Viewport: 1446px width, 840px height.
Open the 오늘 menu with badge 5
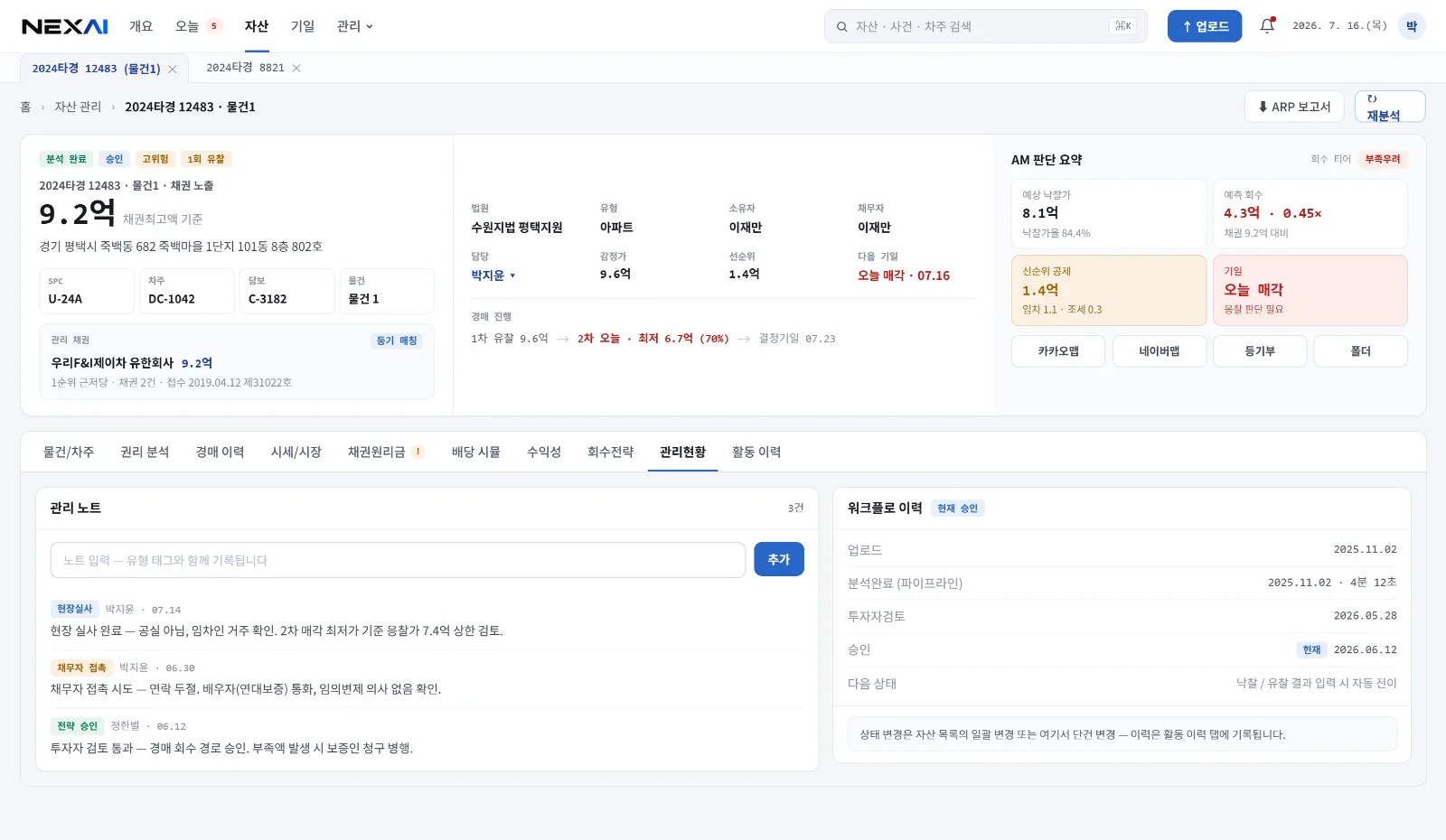(198, 26)
